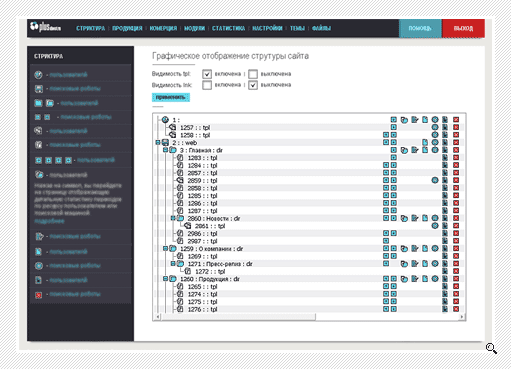Image resolution: width=511 pixels, height=369 pixels.
Task: Click the plus logo in header
Action: (x=45, y=27)
